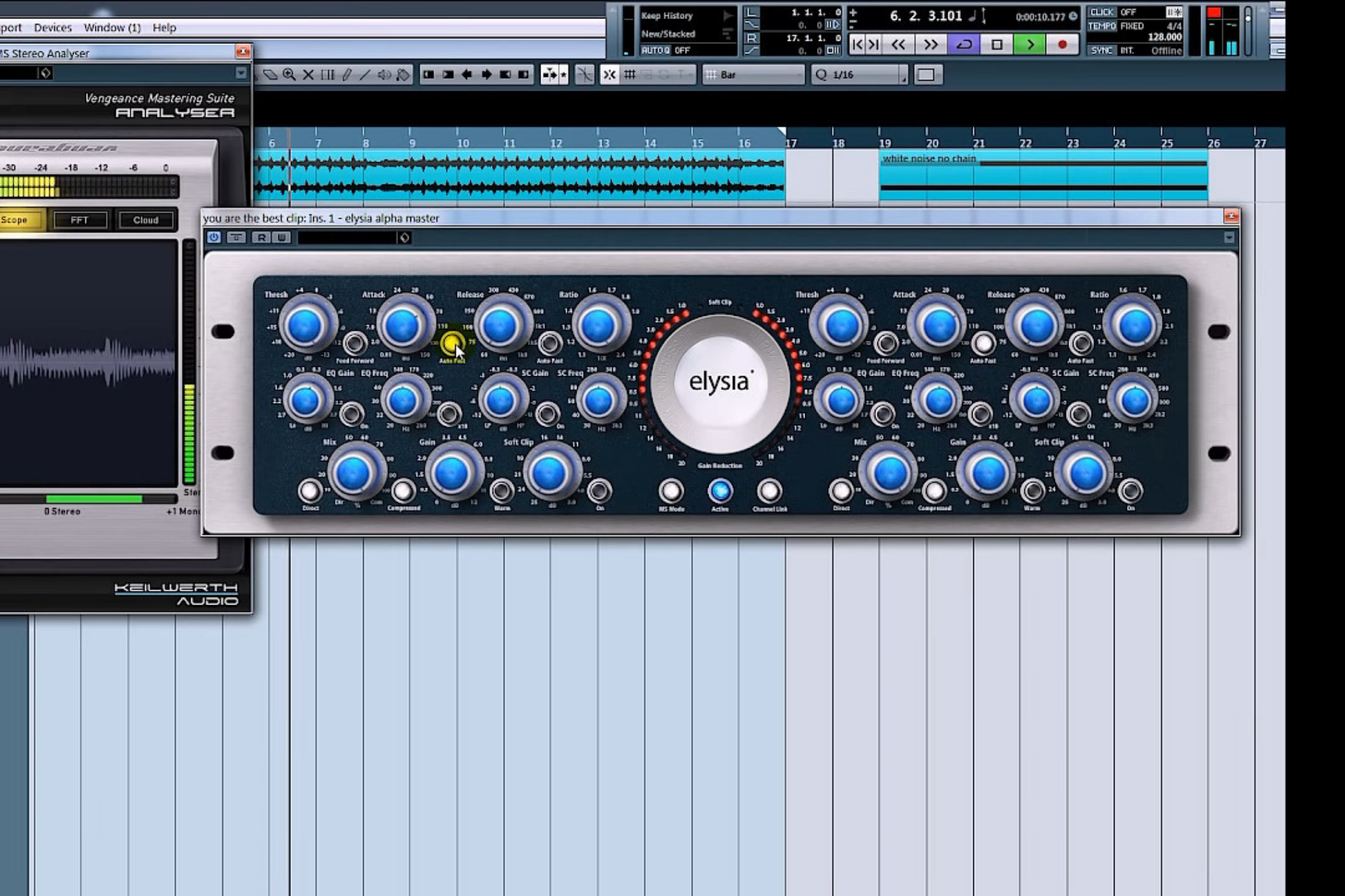Toggle the blue Active button on elysia
The image size is (1345, 896).
720,490
